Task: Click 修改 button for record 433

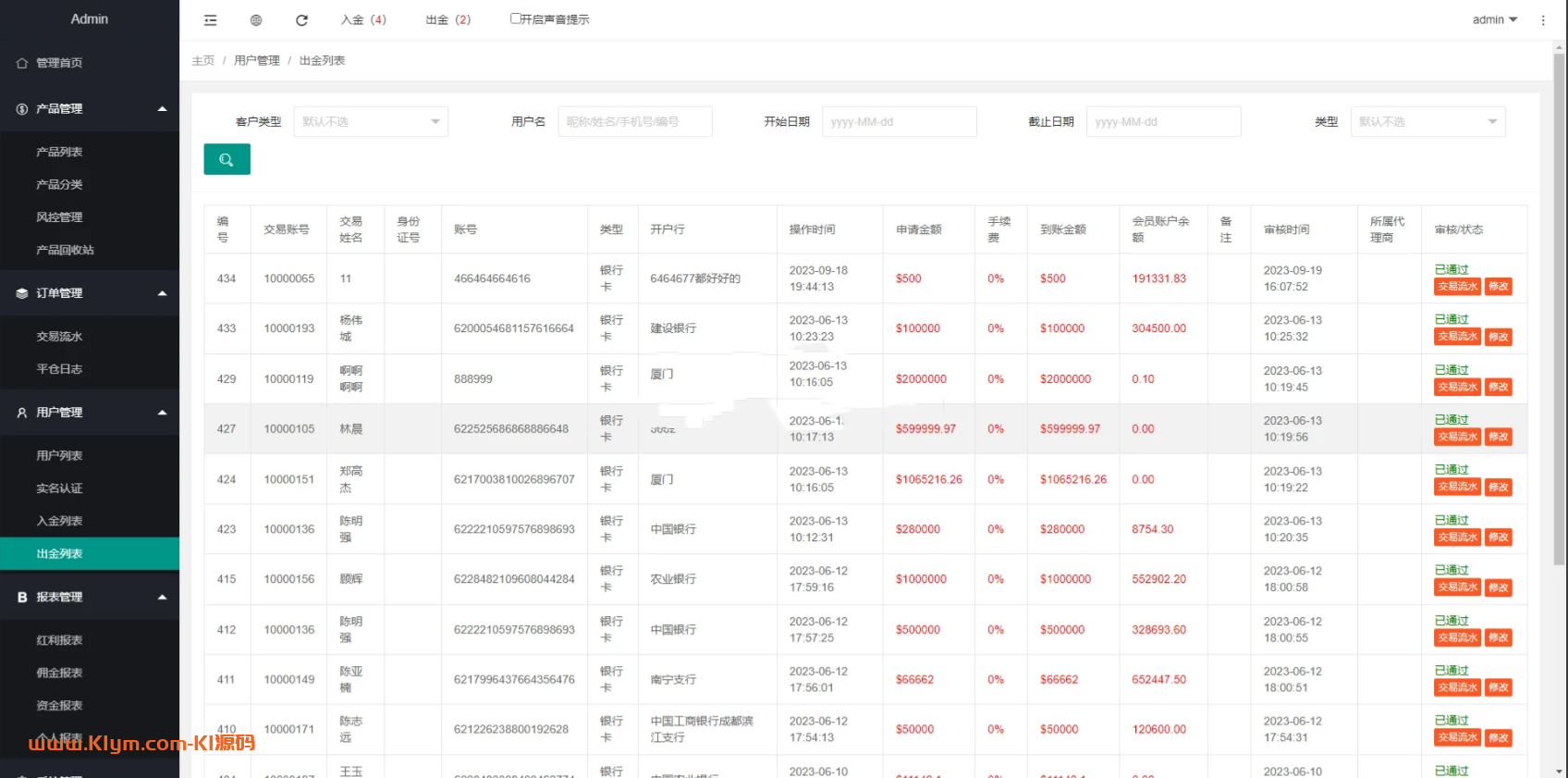Action: click(x=1498, y=337)
